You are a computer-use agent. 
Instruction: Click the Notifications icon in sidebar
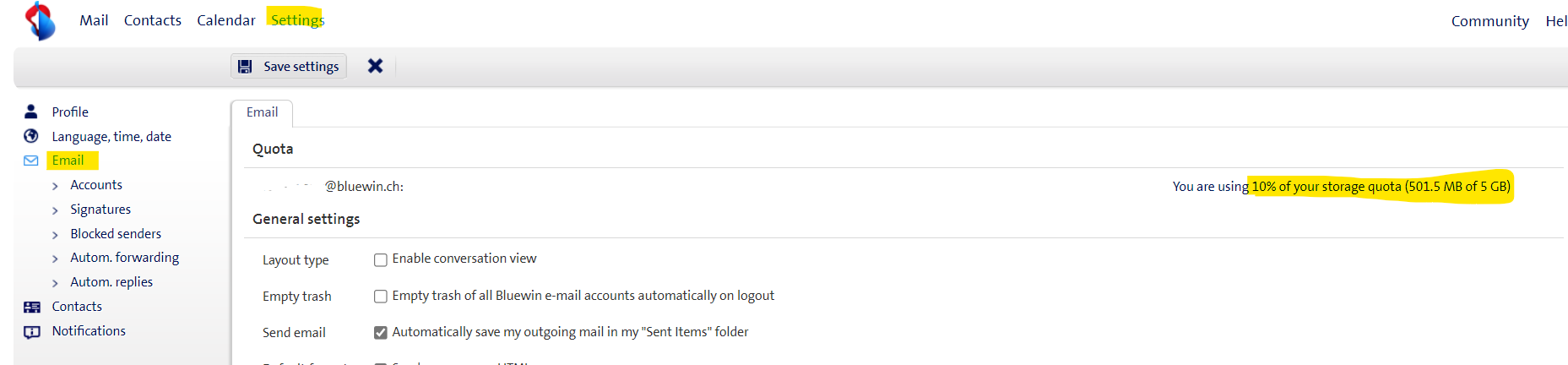click(32, 332)
